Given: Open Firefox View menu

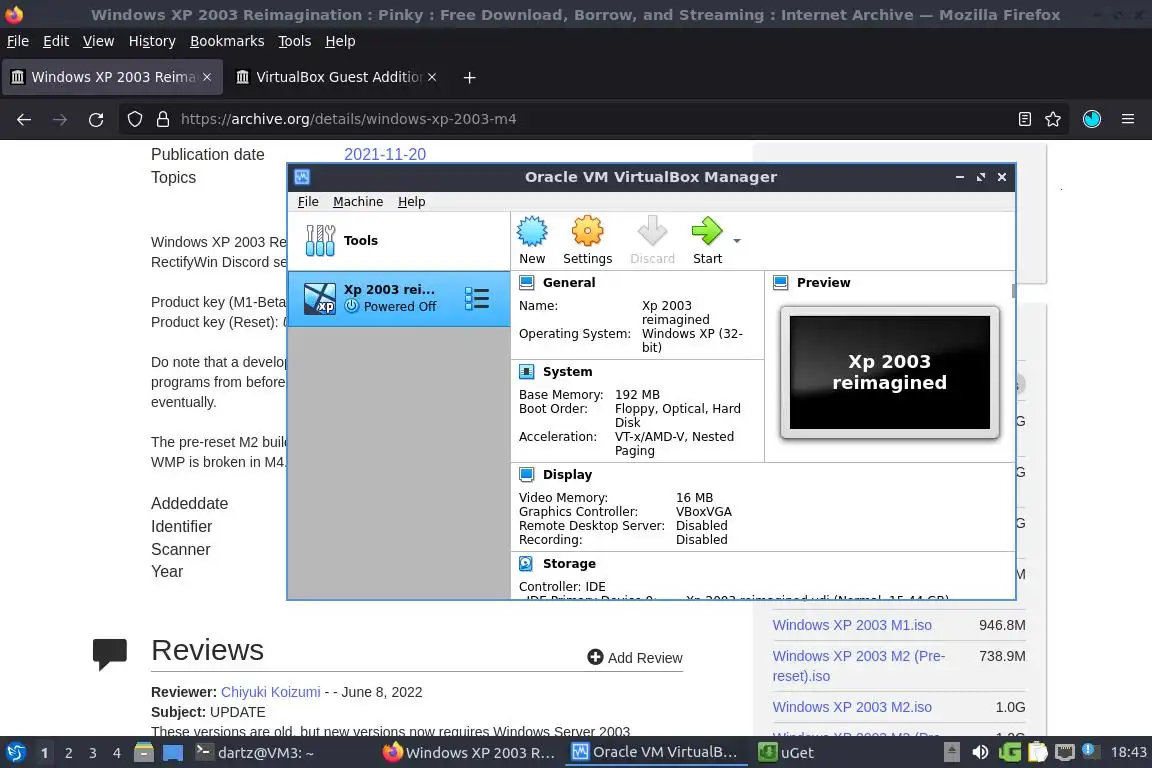Looking at the screenshot, I should point(98,41).
